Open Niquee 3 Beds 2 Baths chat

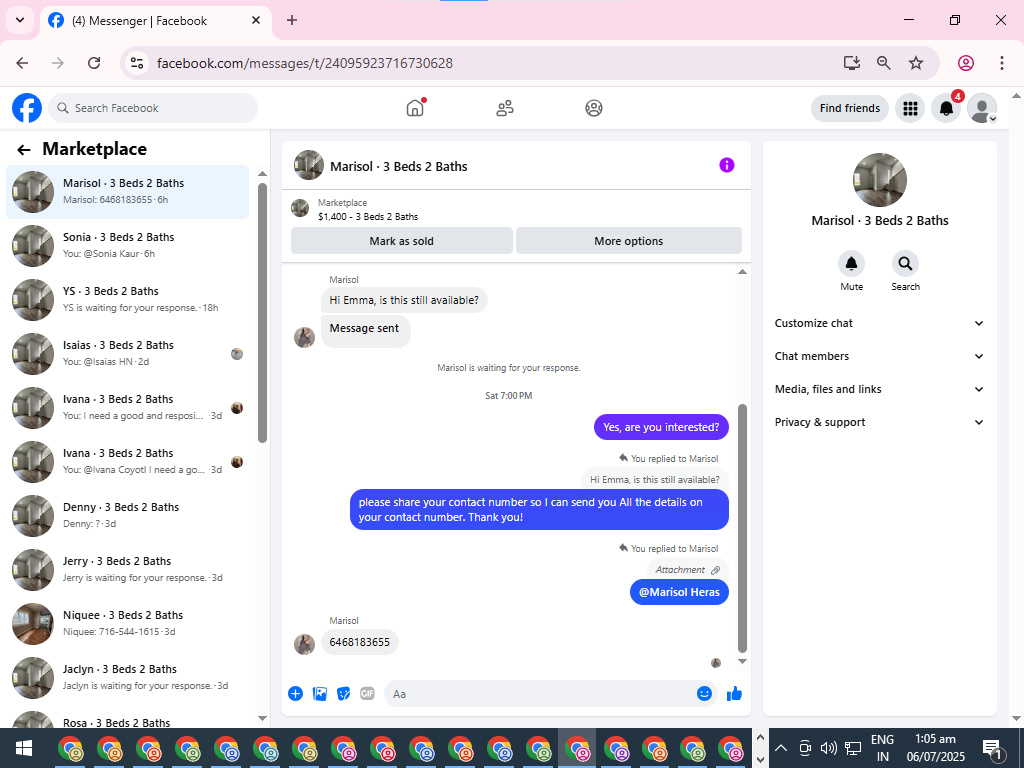click(127, 624)
